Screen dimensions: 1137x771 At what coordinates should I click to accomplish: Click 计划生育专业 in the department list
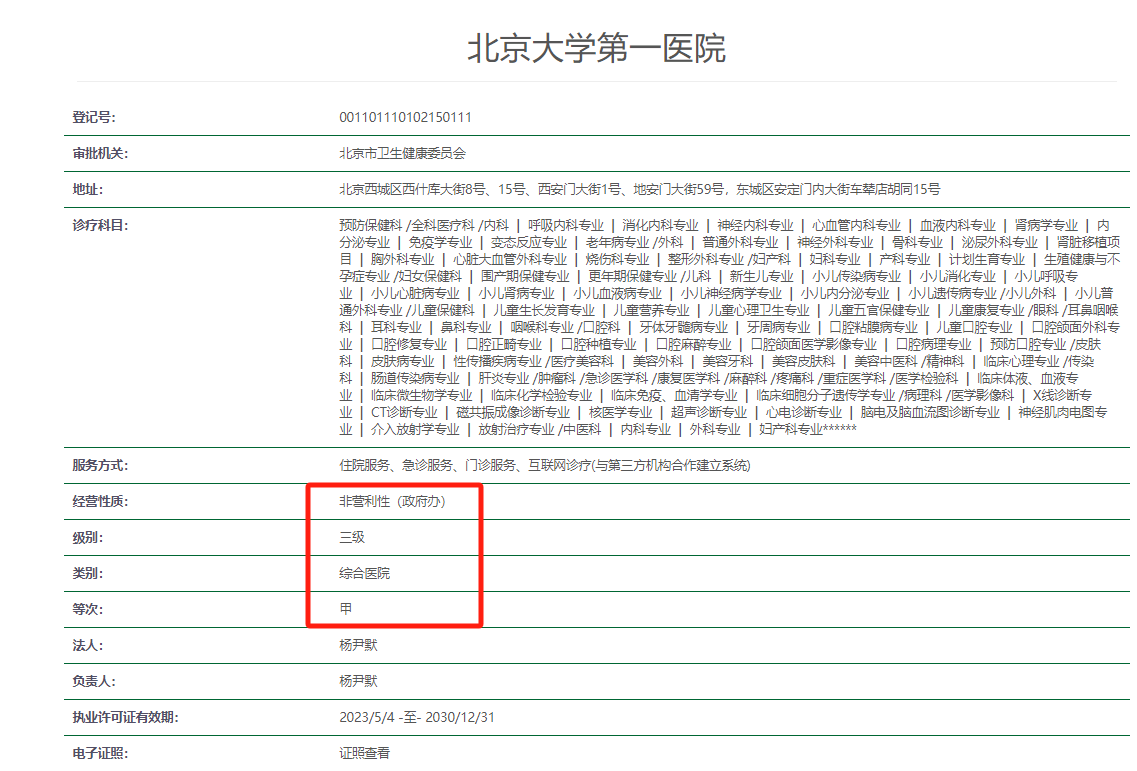point(987,260)
